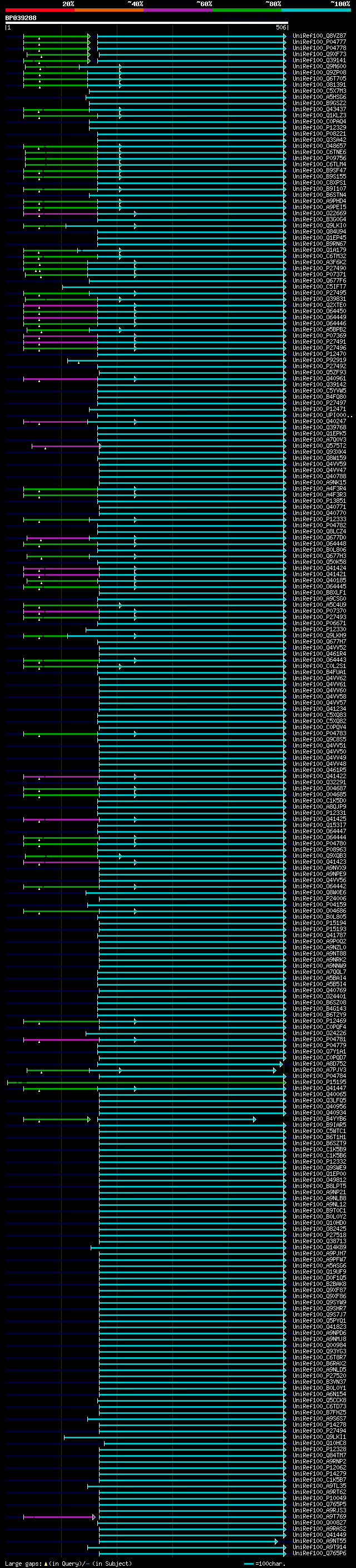Select label UniRef100_P04159
The height and width of the screenshot is (1568, 356).
[x=319, y=904]
